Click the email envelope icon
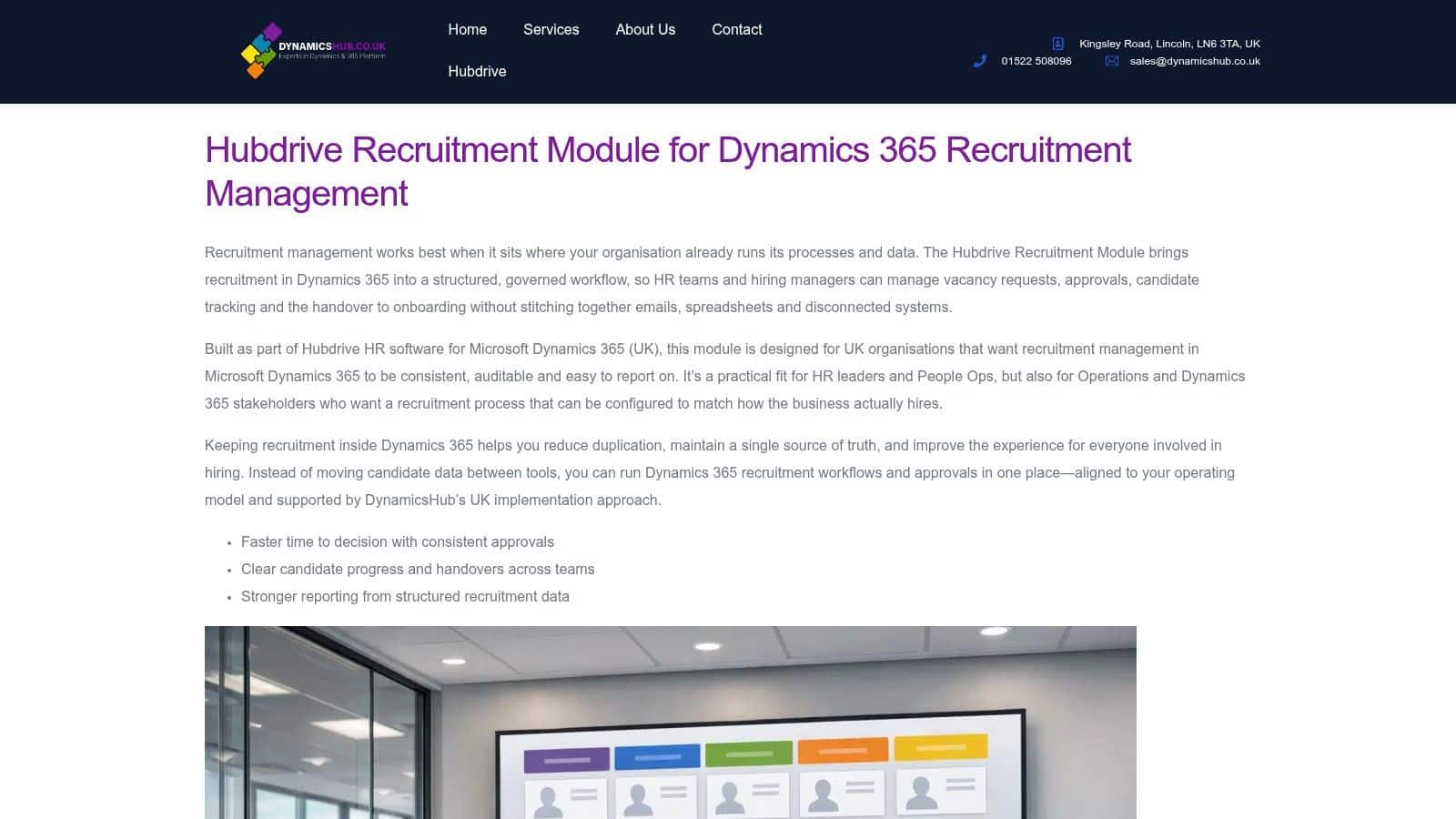 pos(1112,61)
